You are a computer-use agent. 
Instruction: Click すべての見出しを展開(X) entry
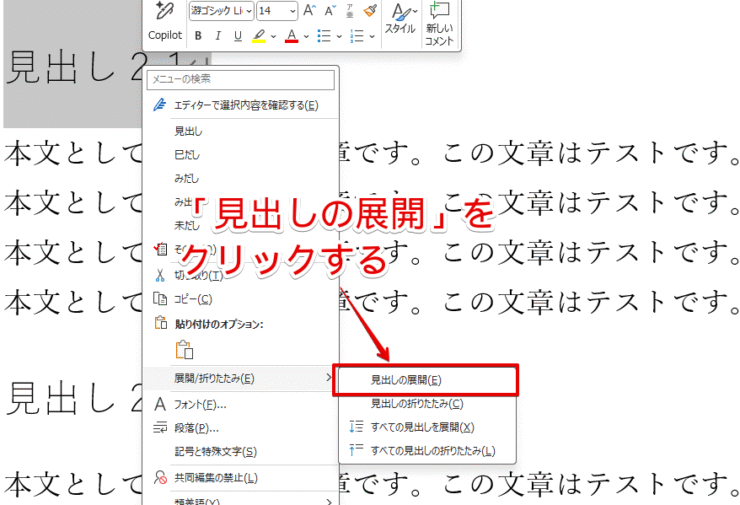tap(429, 427)
